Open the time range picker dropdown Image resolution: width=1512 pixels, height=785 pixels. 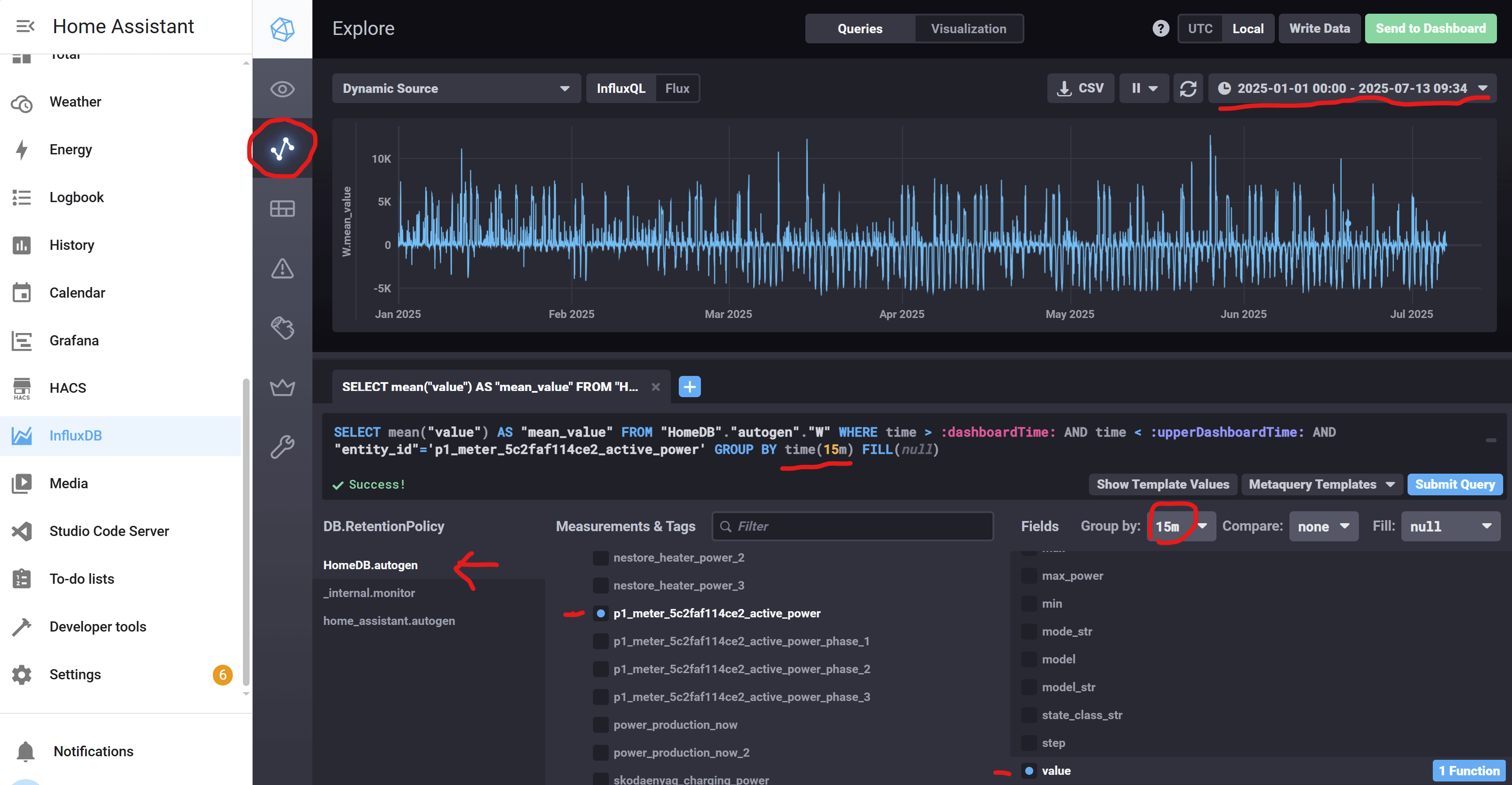[1352, 88]
